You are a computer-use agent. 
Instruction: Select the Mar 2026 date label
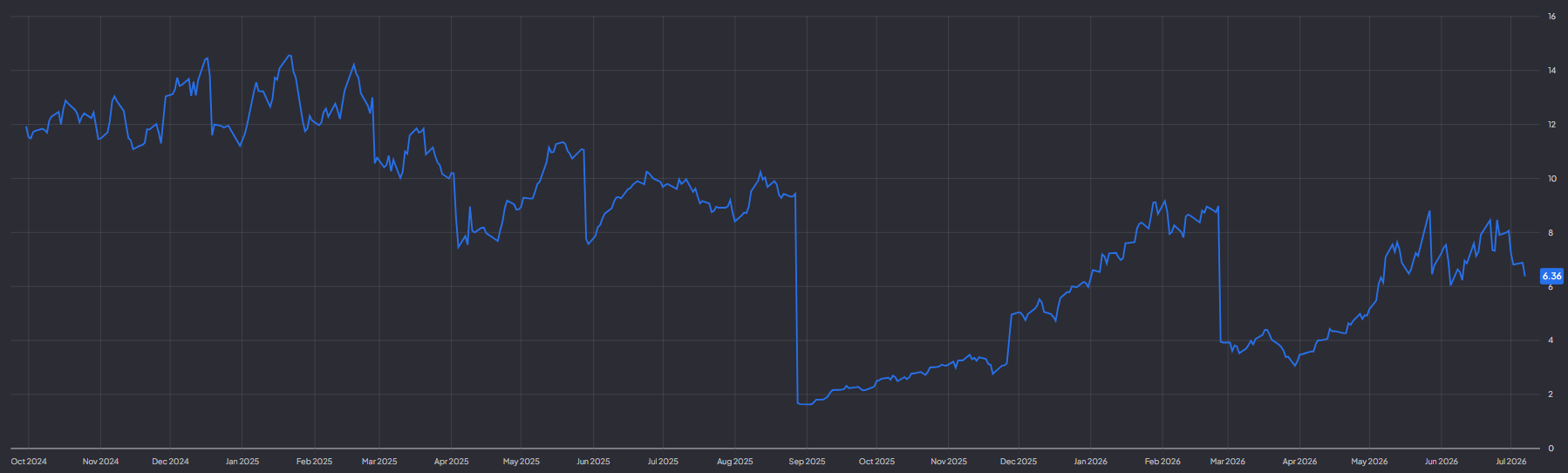click(x=1228, y=462)
